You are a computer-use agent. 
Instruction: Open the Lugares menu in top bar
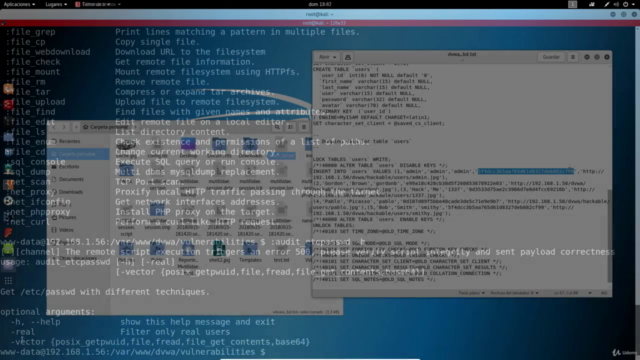pos(56,4)
